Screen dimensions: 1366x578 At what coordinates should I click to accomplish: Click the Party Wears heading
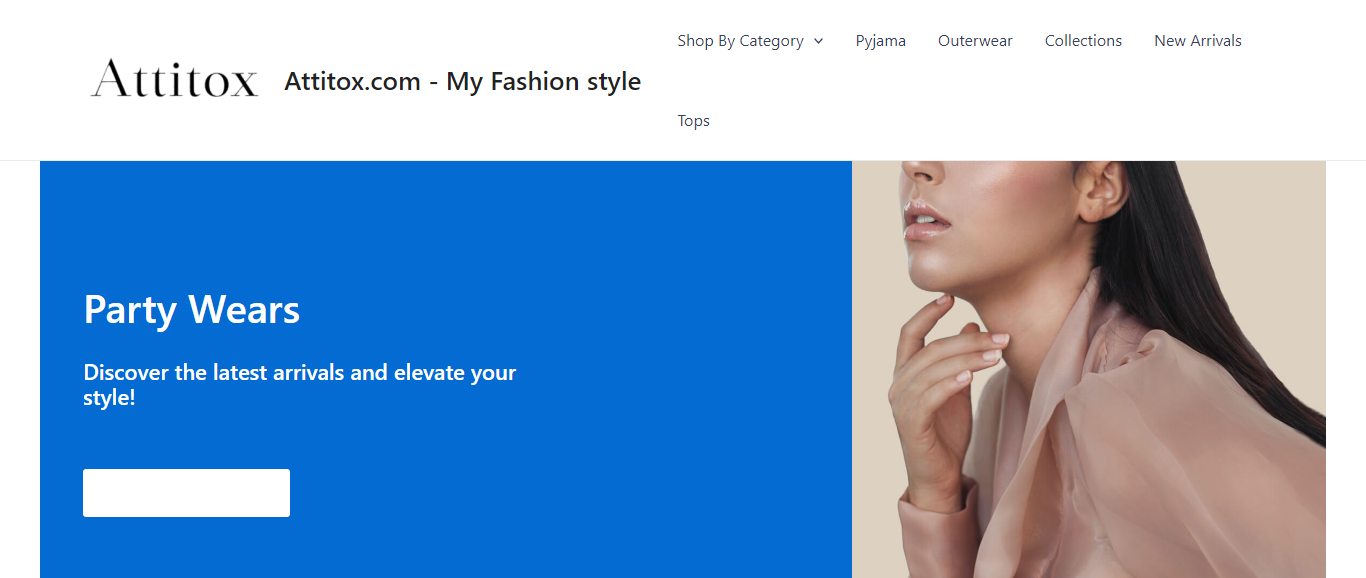click(192, 309)
